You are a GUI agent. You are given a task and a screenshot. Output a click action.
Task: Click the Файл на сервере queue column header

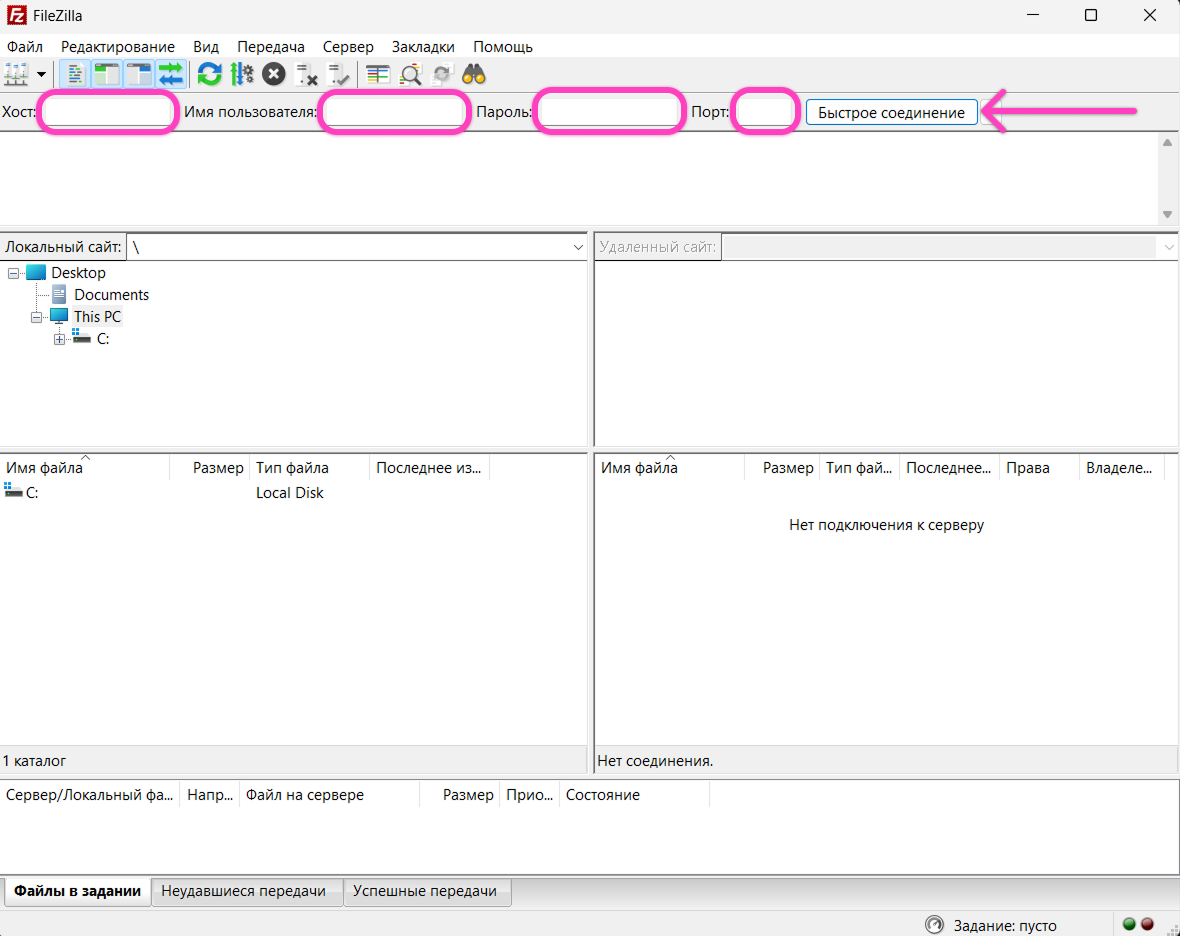329,795
